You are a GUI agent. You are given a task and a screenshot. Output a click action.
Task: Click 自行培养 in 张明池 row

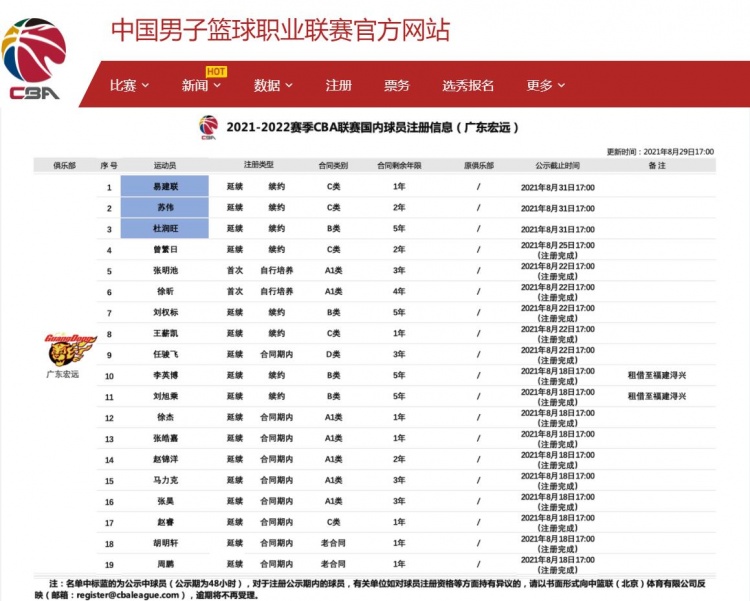[x=276, y=270]
